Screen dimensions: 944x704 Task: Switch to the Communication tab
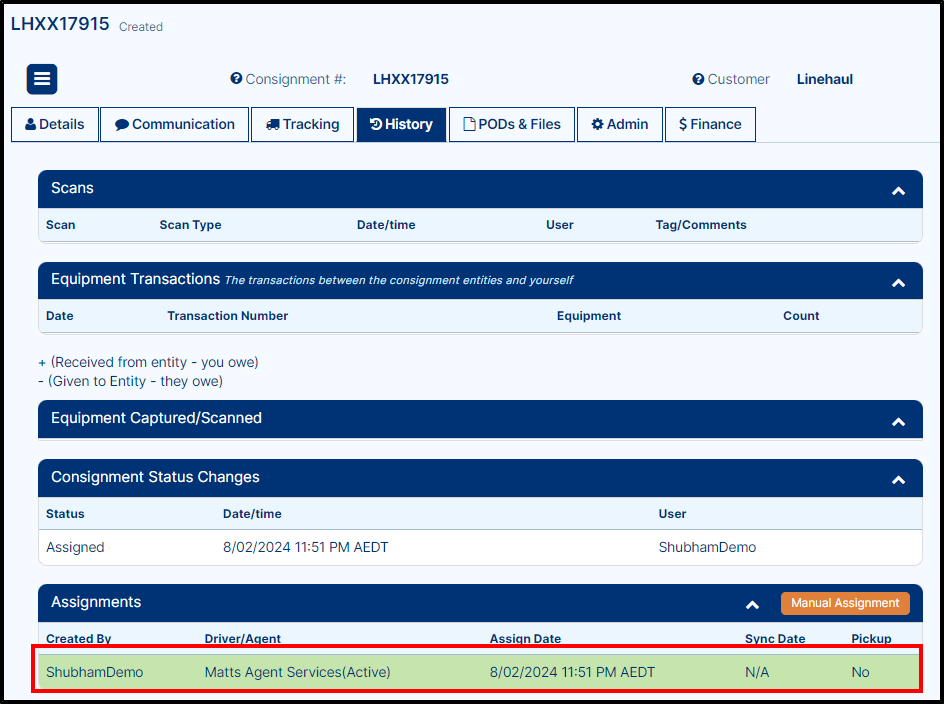(x=174, y=125)
